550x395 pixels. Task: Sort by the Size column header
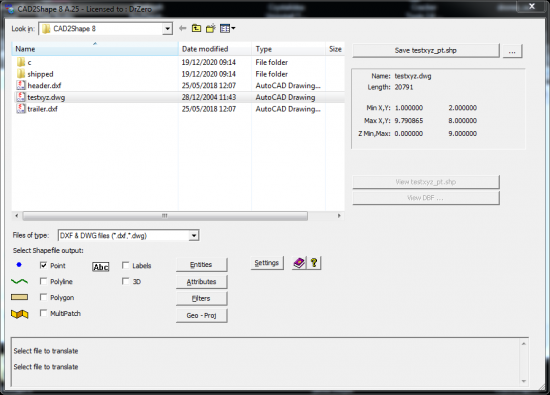point(335,49)
